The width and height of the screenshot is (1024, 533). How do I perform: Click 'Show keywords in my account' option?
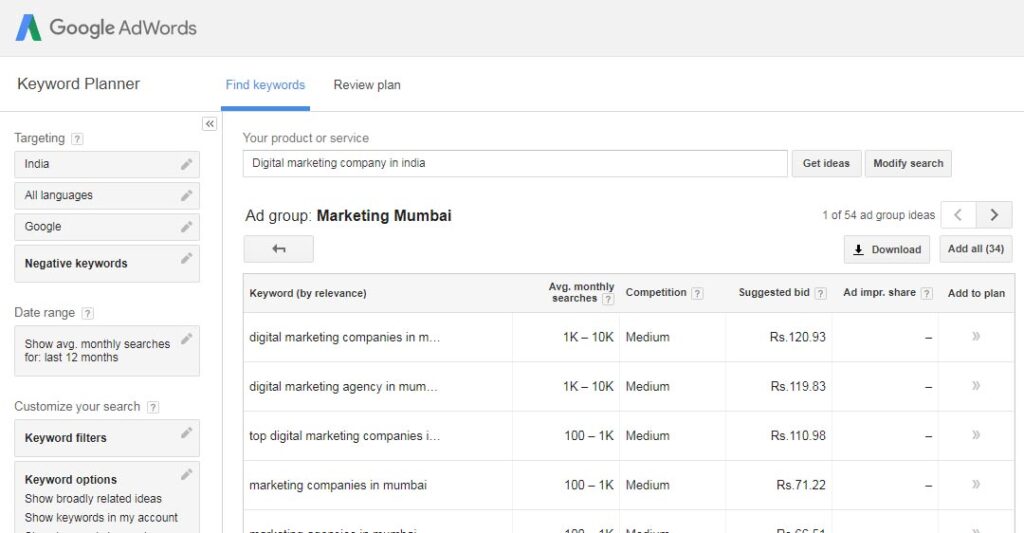[x=101, y=518]
